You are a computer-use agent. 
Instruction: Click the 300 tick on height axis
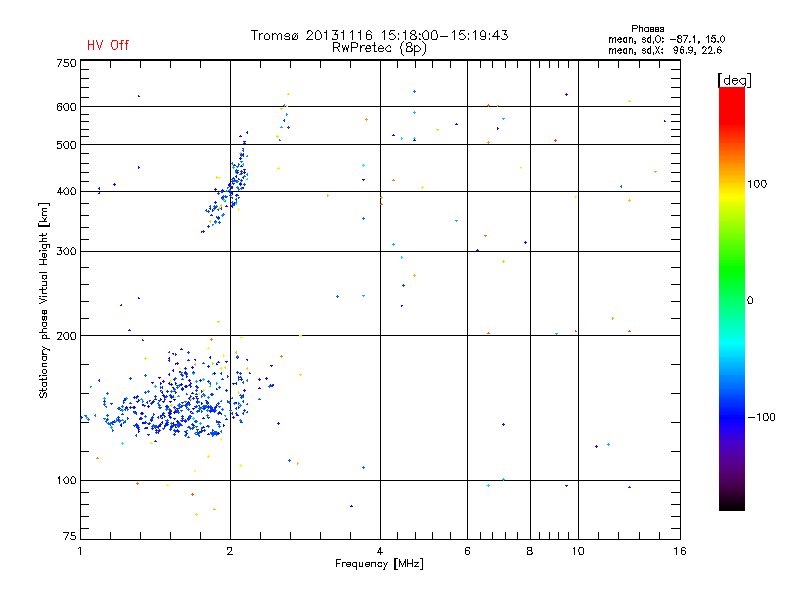point(66,251)
